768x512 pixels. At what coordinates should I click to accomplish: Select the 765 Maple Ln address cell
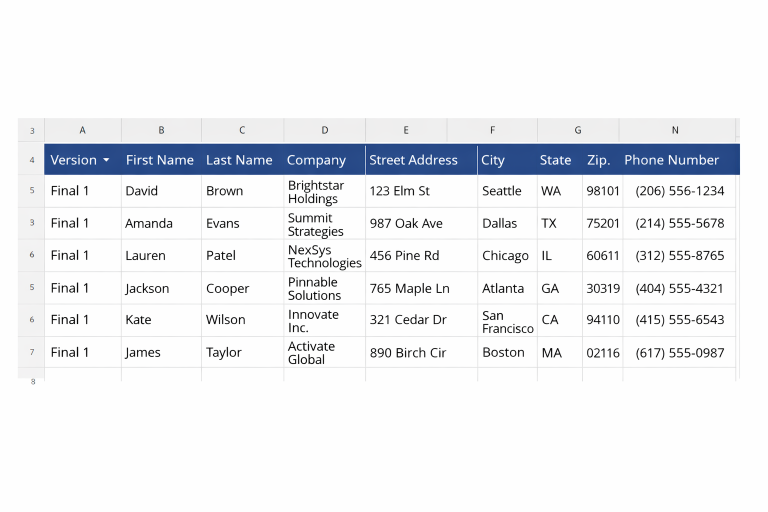click(421, 288)
